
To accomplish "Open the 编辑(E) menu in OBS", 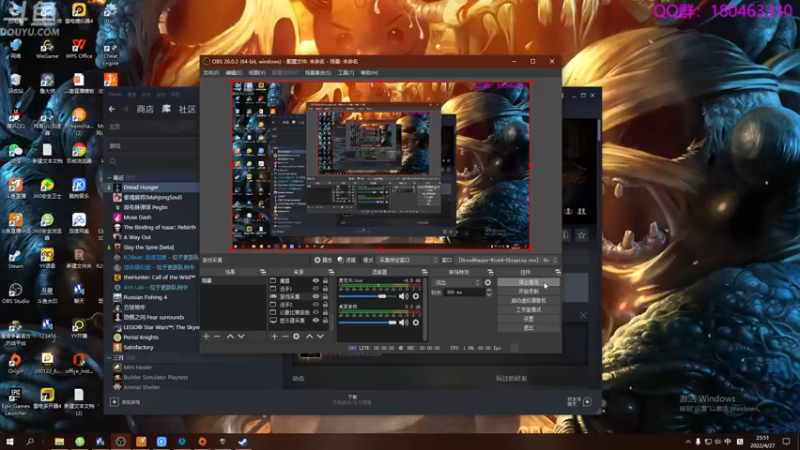I will coord(234,73).
